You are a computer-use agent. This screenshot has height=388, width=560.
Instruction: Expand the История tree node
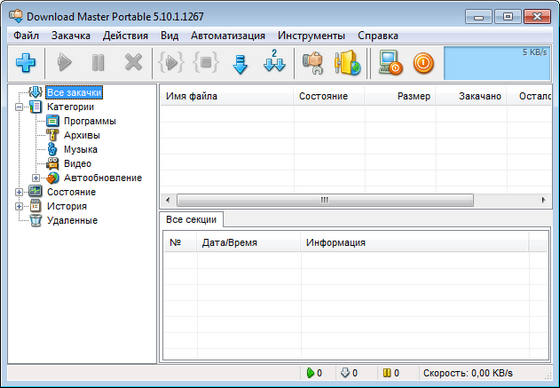click(x=19, y=206)
